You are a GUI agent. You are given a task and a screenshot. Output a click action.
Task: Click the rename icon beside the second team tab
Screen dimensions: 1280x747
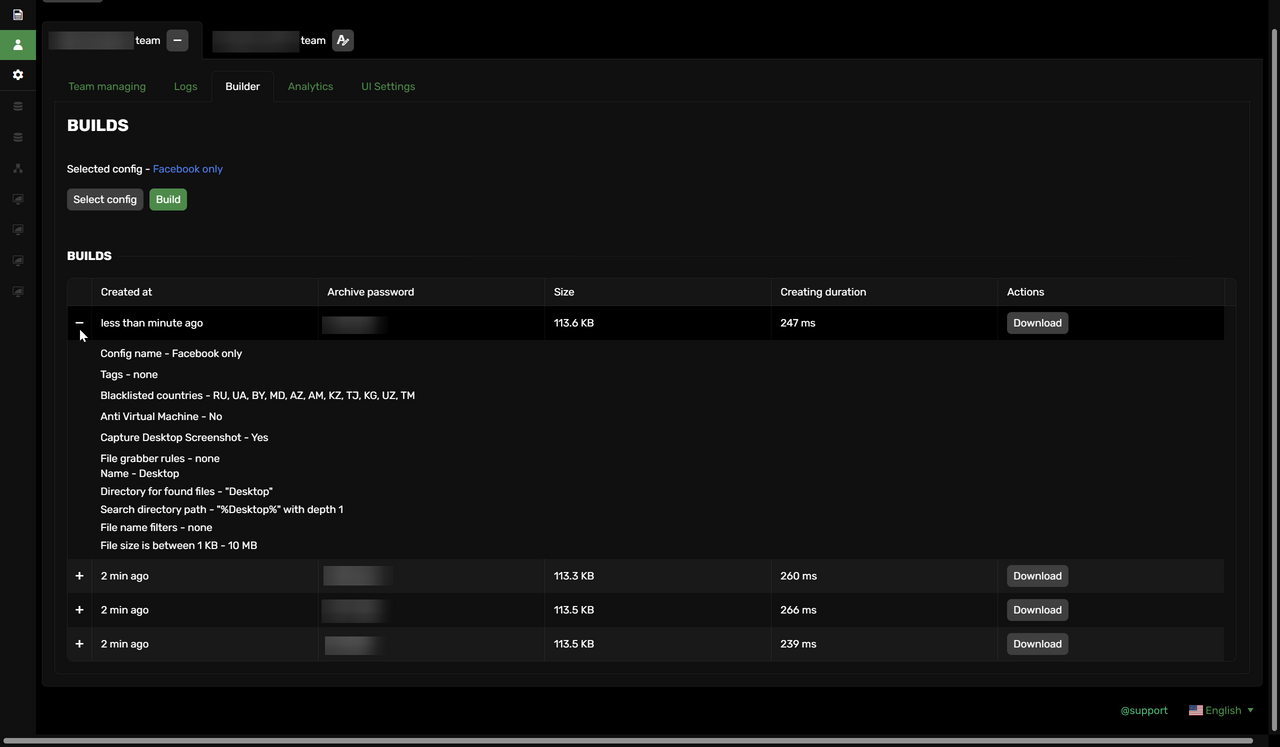[343, 41]
